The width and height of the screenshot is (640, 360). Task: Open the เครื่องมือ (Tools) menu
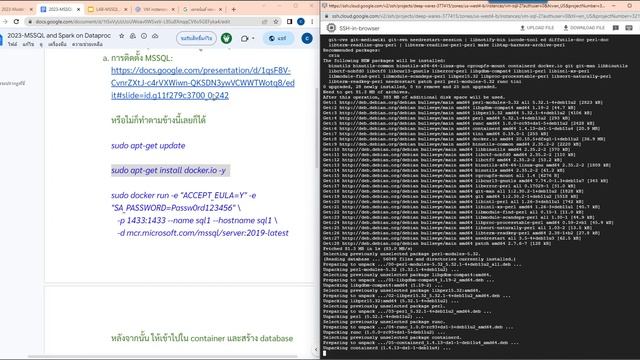tap(57, 44)
